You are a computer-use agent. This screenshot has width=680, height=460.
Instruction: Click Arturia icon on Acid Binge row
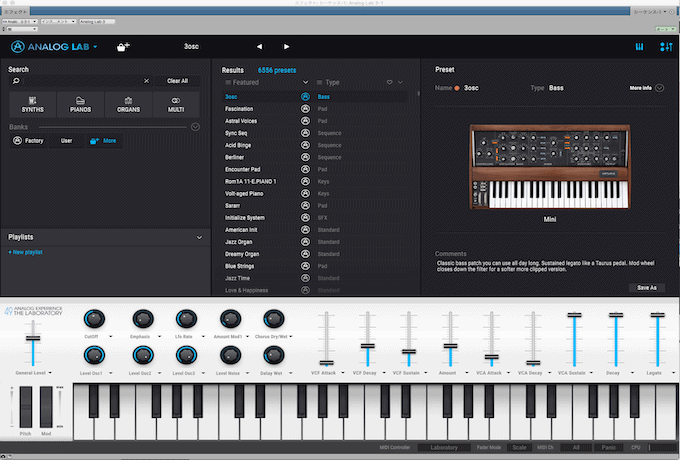pyautogui.click(x=305, y=145)
